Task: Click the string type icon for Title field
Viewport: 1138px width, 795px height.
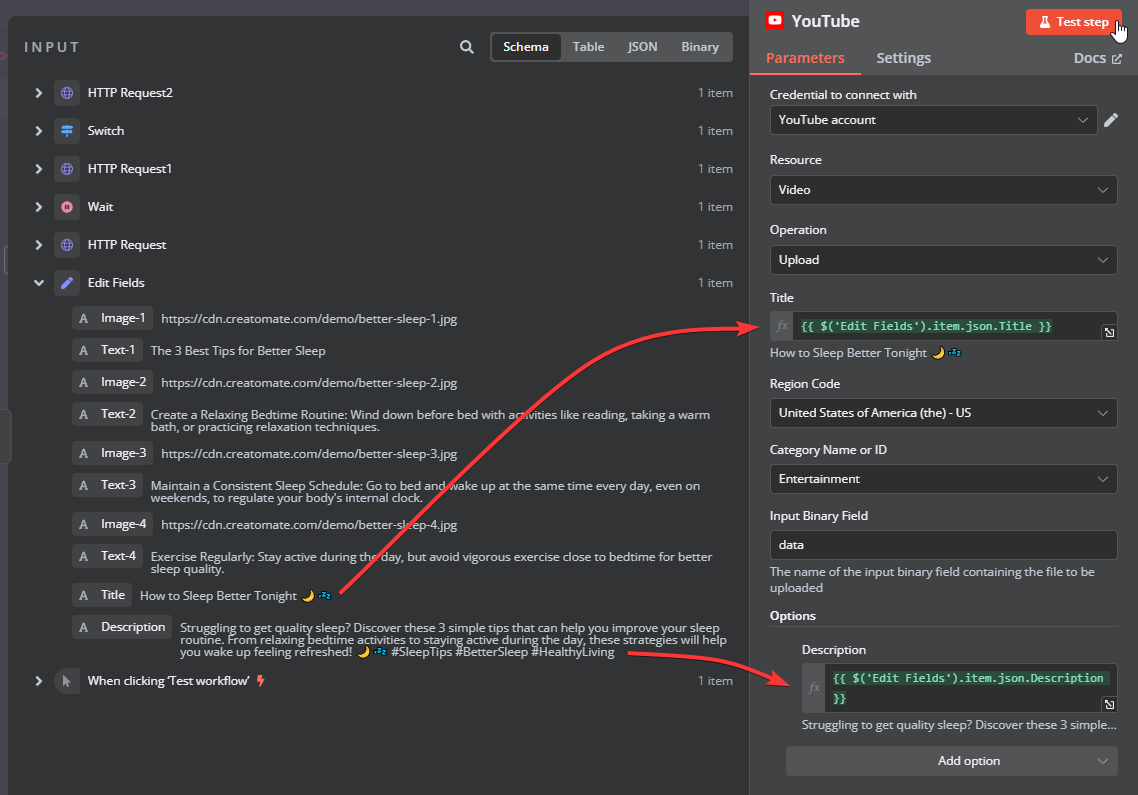Action: pos(83,595)
